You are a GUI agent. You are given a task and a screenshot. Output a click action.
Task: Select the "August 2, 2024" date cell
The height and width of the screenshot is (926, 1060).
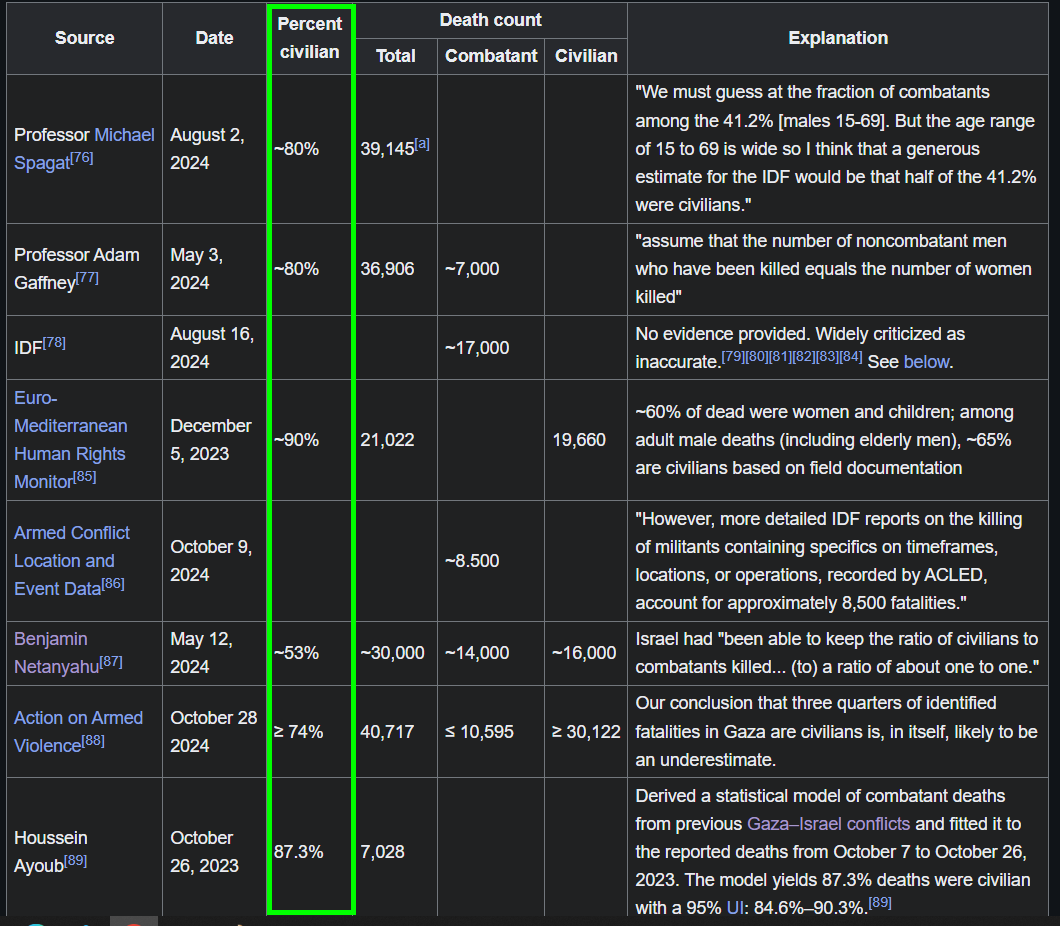(x=214, y=149)
